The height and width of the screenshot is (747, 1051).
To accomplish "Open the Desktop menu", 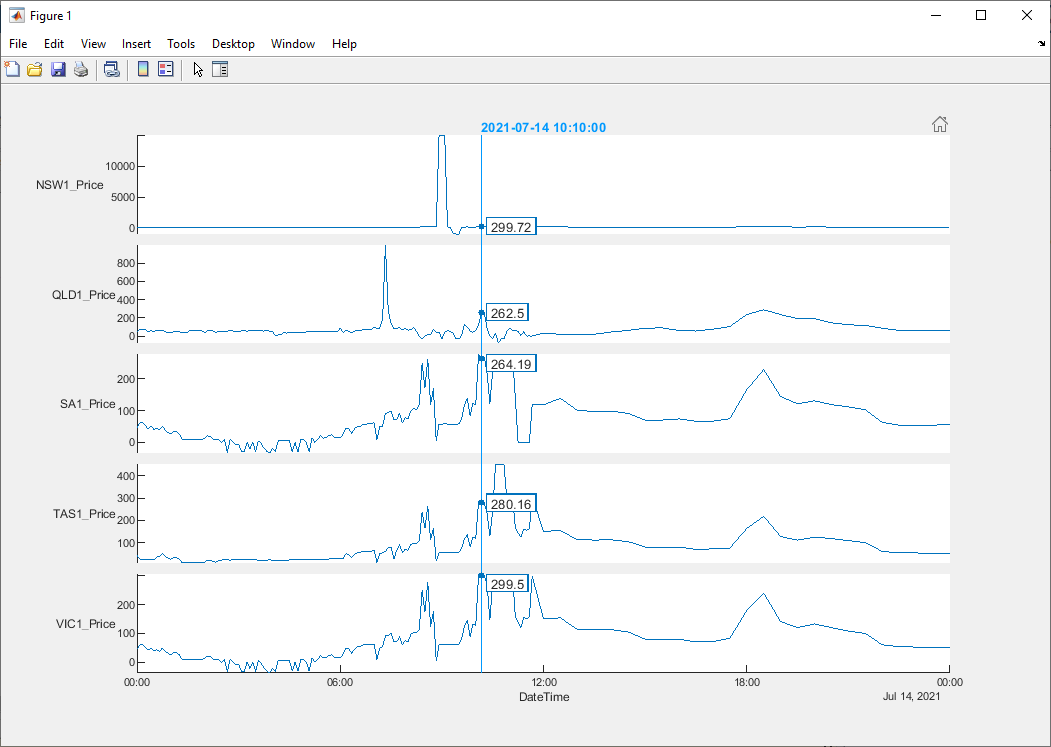I will point(233,44).
